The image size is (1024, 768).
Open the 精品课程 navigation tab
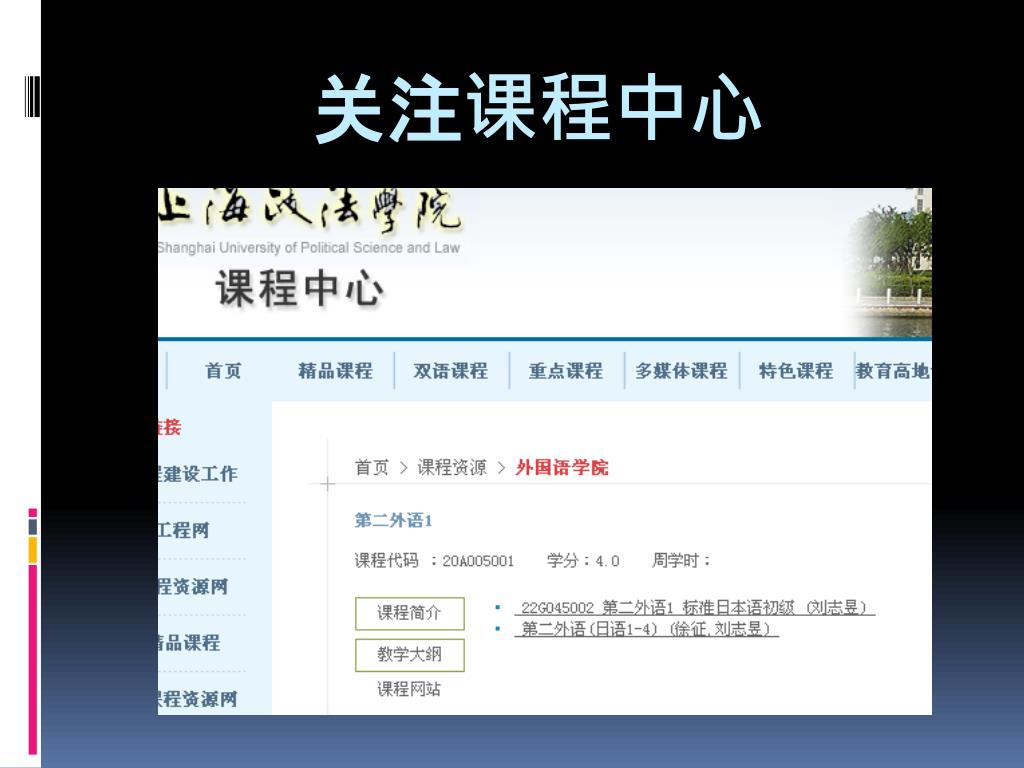pos(336,371)
